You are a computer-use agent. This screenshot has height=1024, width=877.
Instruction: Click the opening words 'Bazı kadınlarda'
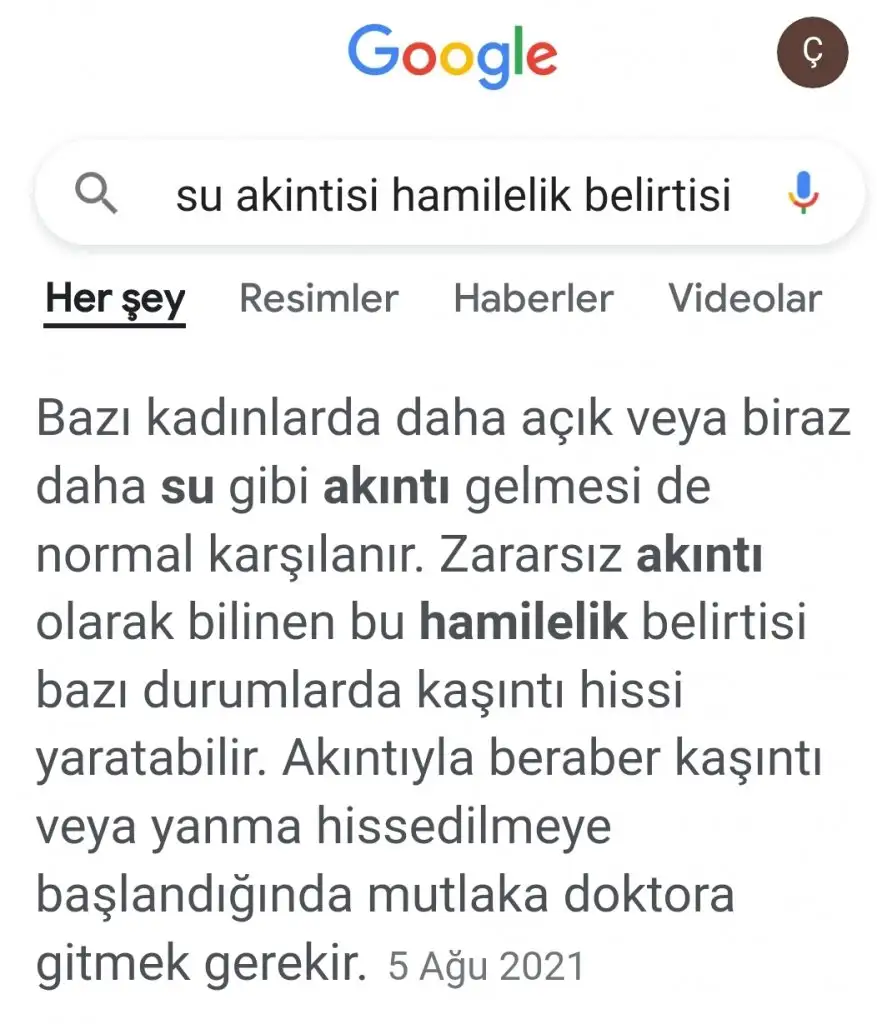click(x=208, y=418)
